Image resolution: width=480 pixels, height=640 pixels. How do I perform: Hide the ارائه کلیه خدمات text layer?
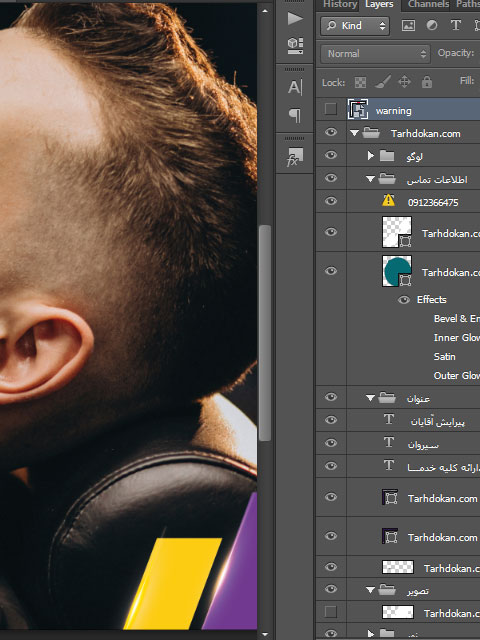tap(331, 466)
